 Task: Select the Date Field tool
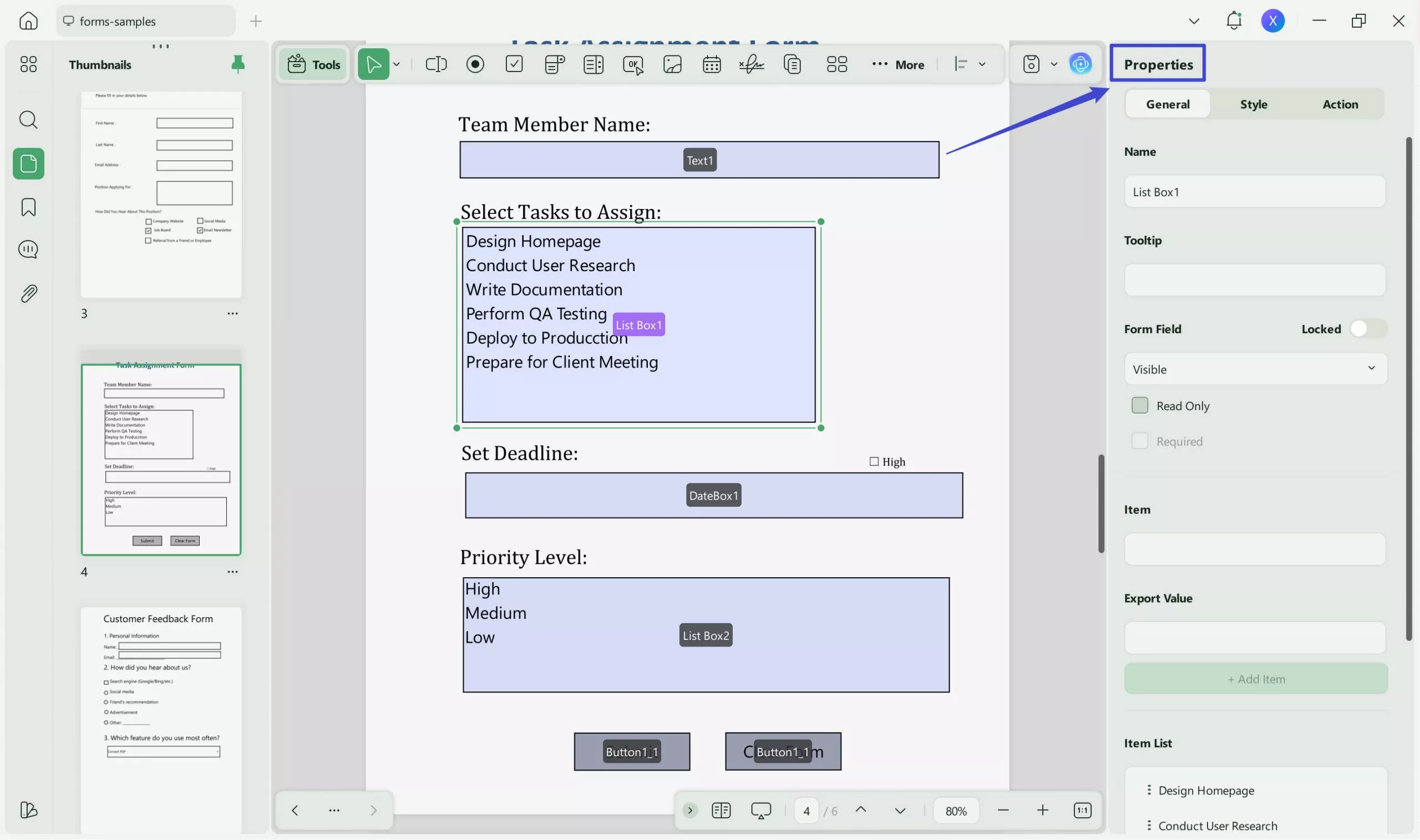(x=711, y=64)
